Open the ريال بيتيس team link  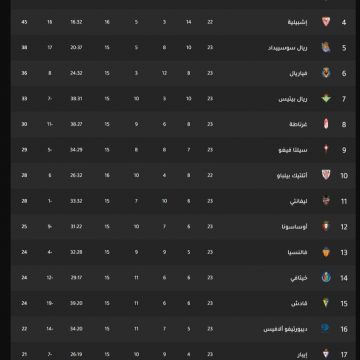293,99
